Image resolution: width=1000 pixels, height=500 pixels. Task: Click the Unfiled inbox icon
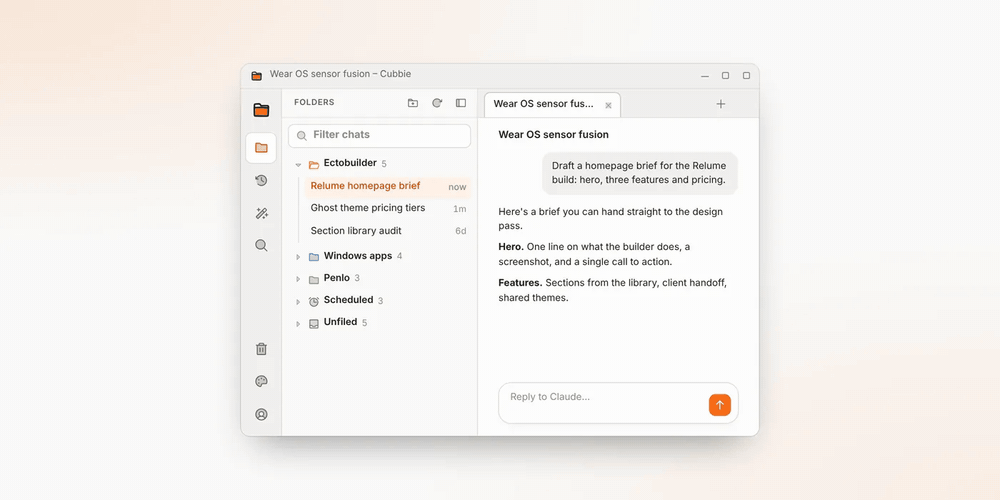[314, 323]
